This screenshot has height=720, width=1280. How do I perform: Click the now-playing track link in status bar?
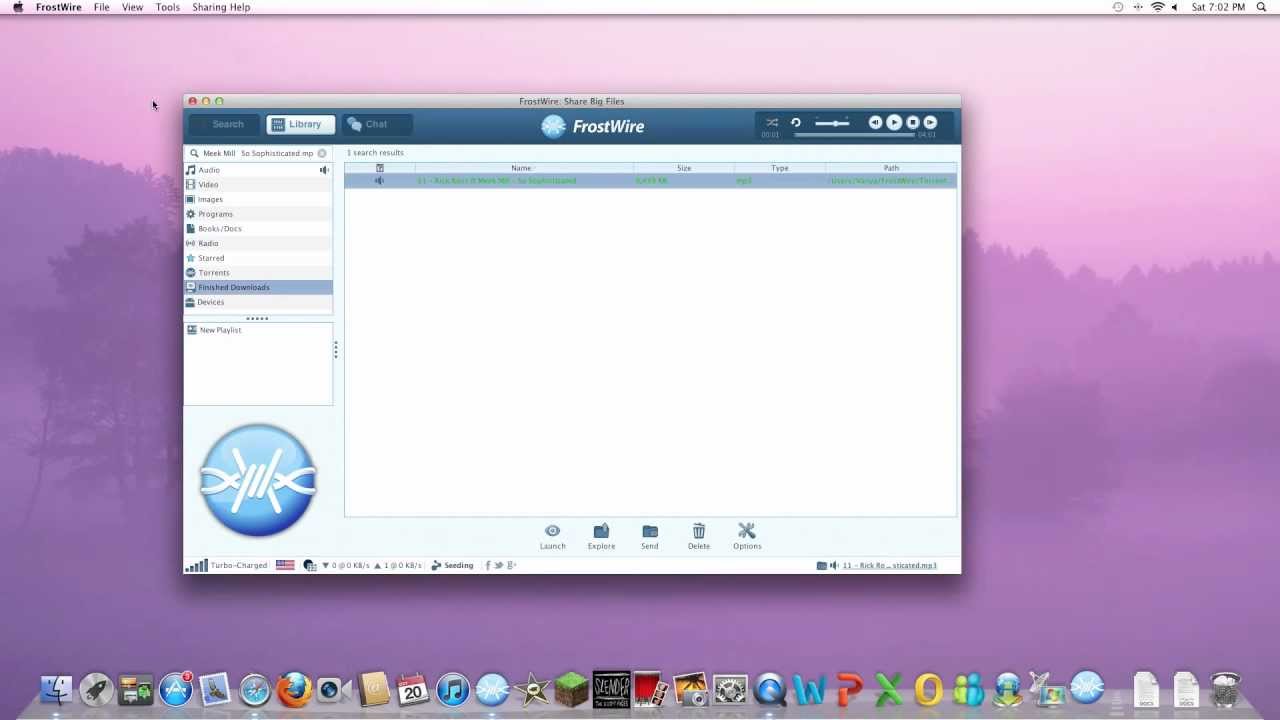point(890,566)
